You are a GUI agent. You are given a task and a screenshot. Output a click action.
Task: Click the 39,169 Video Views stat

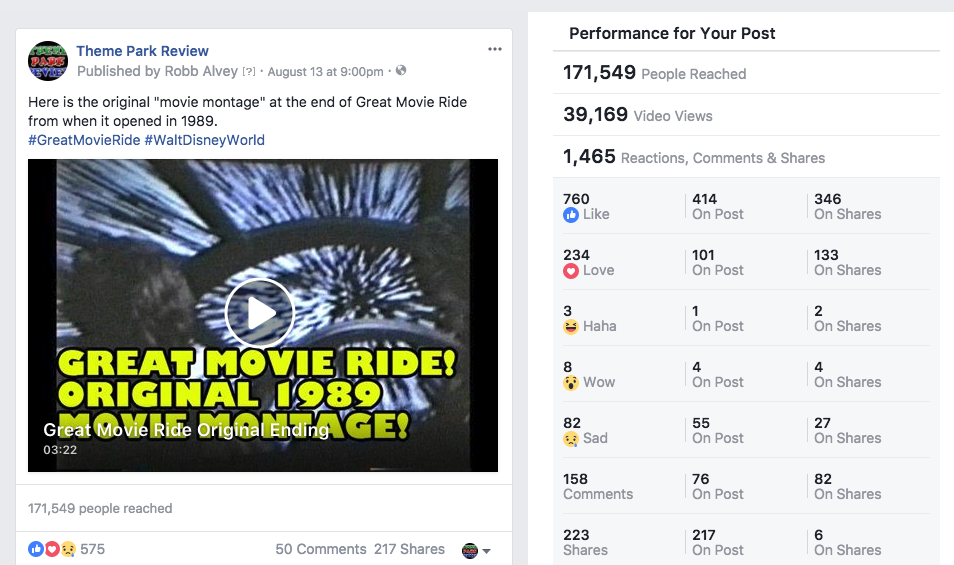pyautogui.click(x=638, y=115)
